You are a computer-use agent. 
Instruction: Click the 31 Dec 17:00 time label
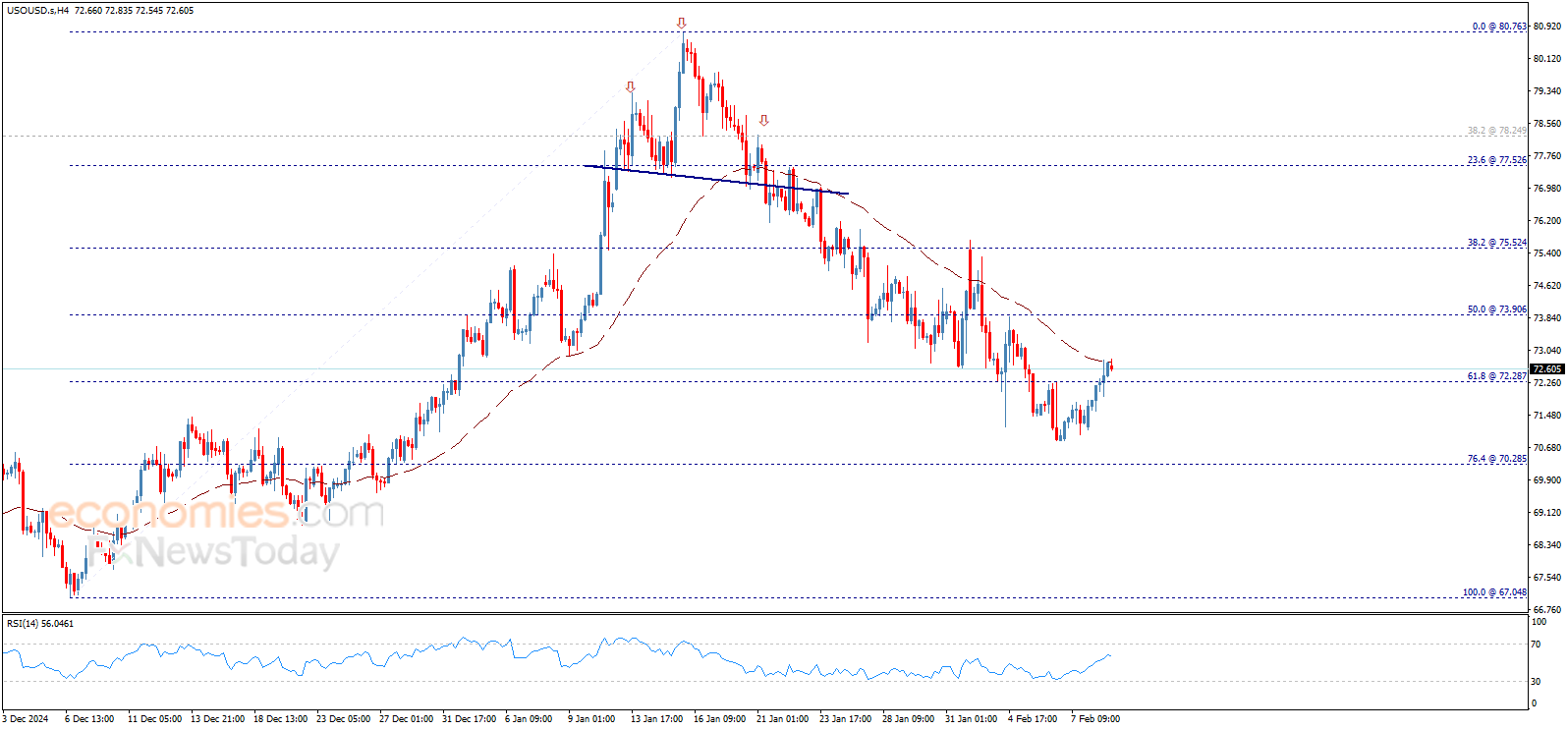pyautogui.click(x=470, y=719)
